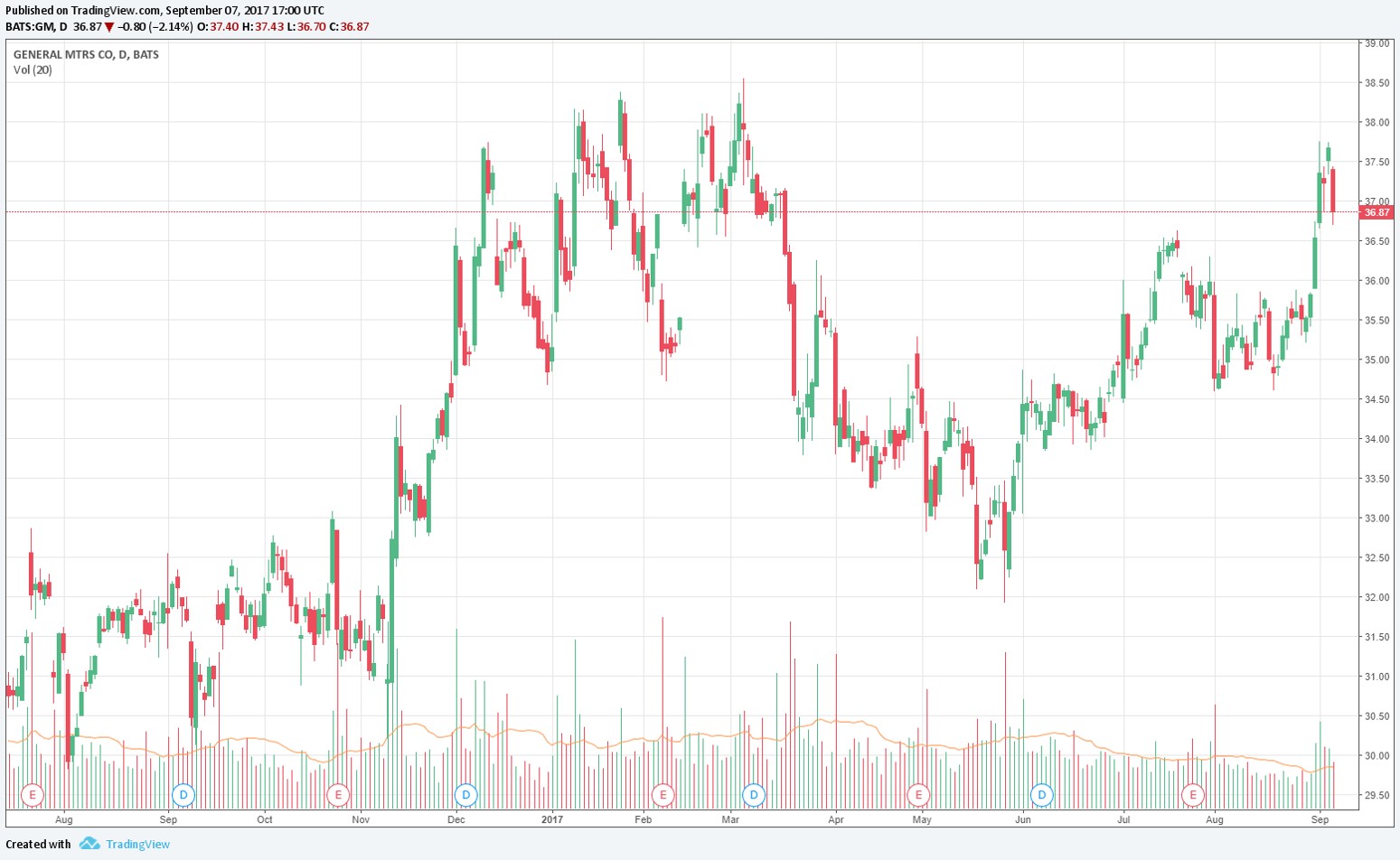Click the Sep label at right end of time axis
Viewport: 1400px width, 860px height.
click(x=1320, y=820)
